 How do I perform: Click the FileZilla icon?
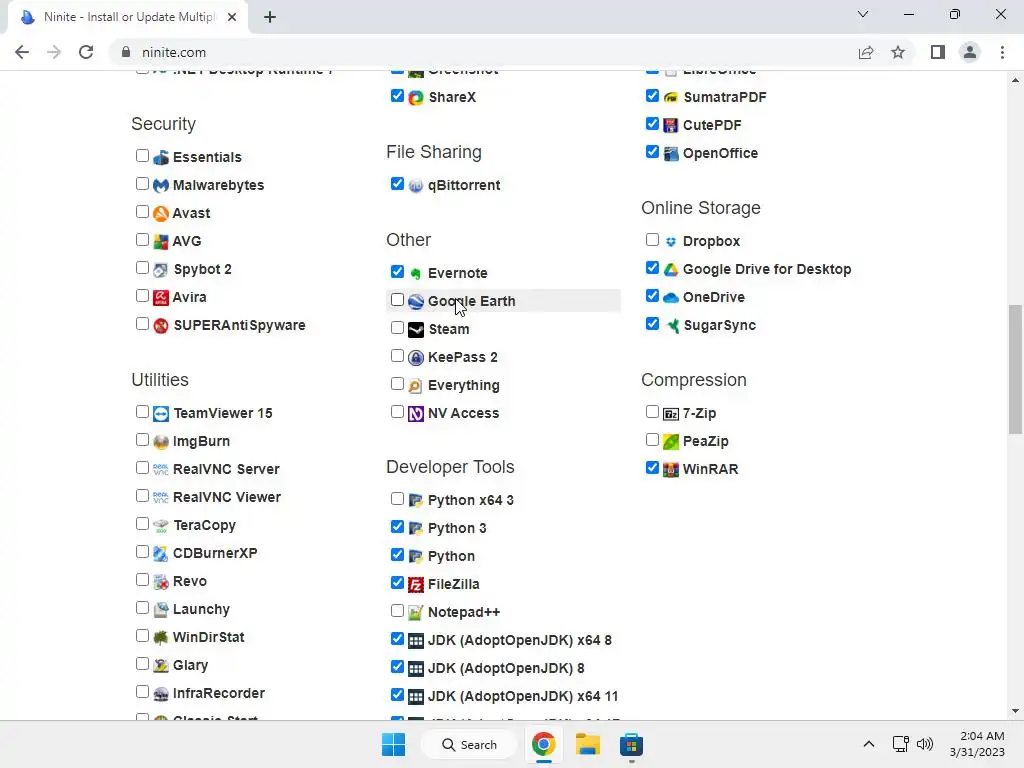tap(416, 584)
